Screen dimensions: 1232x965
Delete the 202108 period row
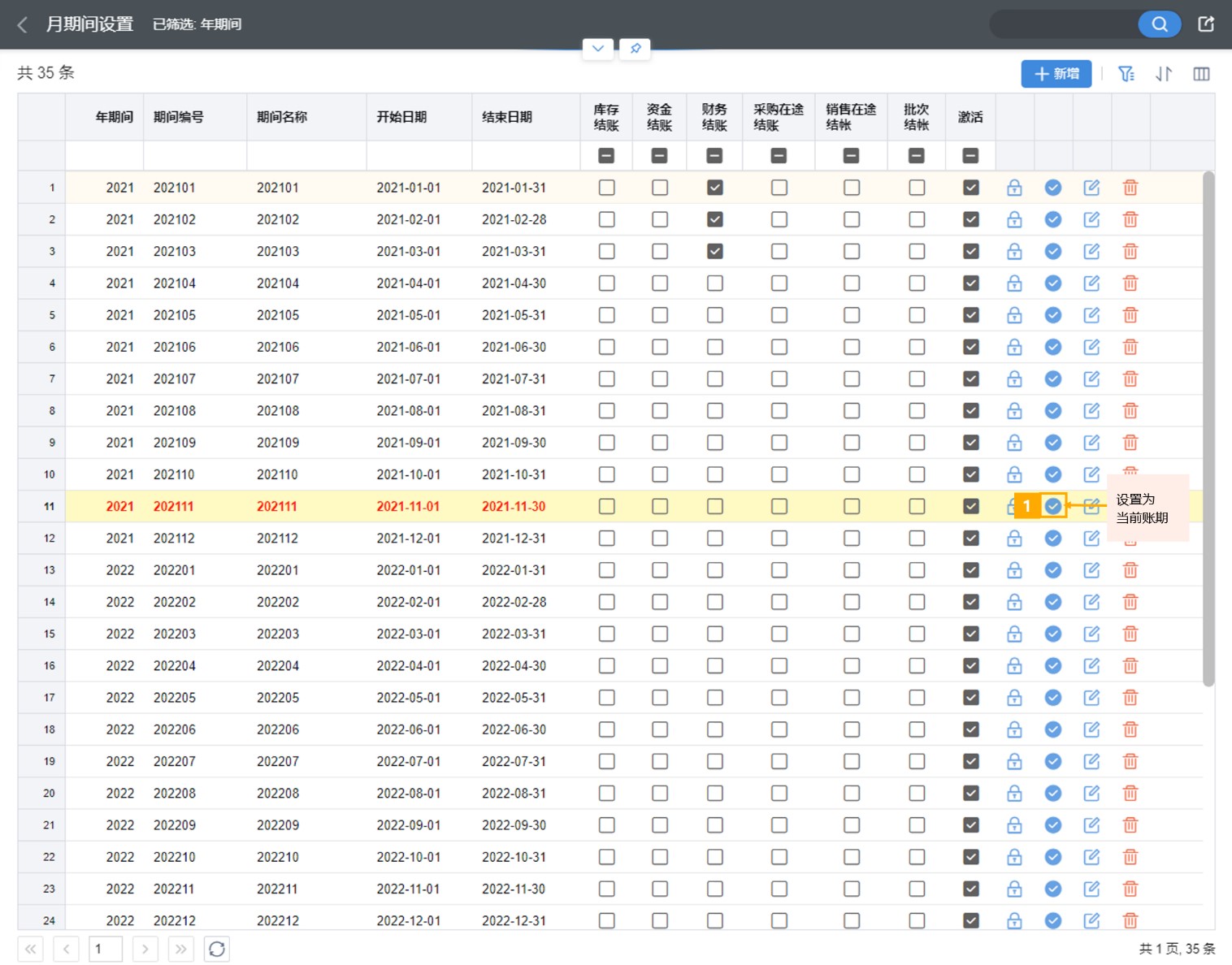[1130, 411]
